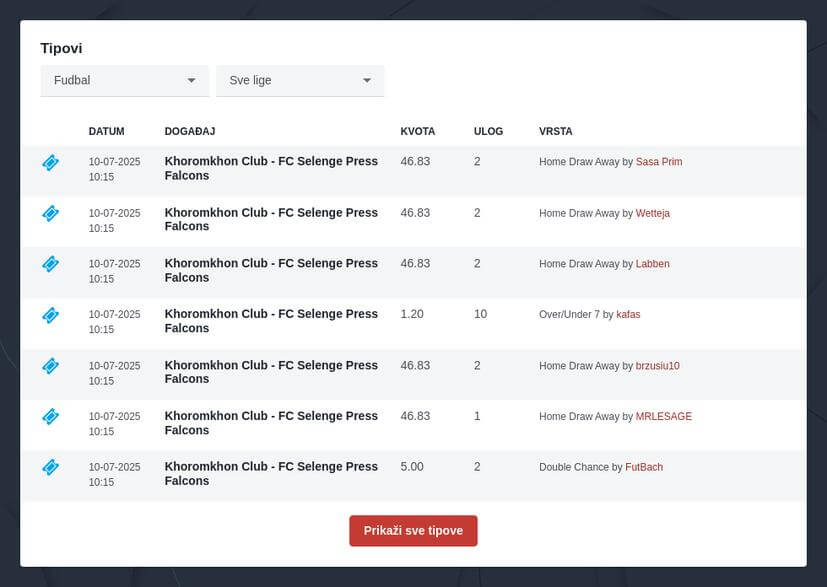The height and width of the screenshot is (587, 827).
Task: Open the Fudbal sport dropdown
Action: 124,81
